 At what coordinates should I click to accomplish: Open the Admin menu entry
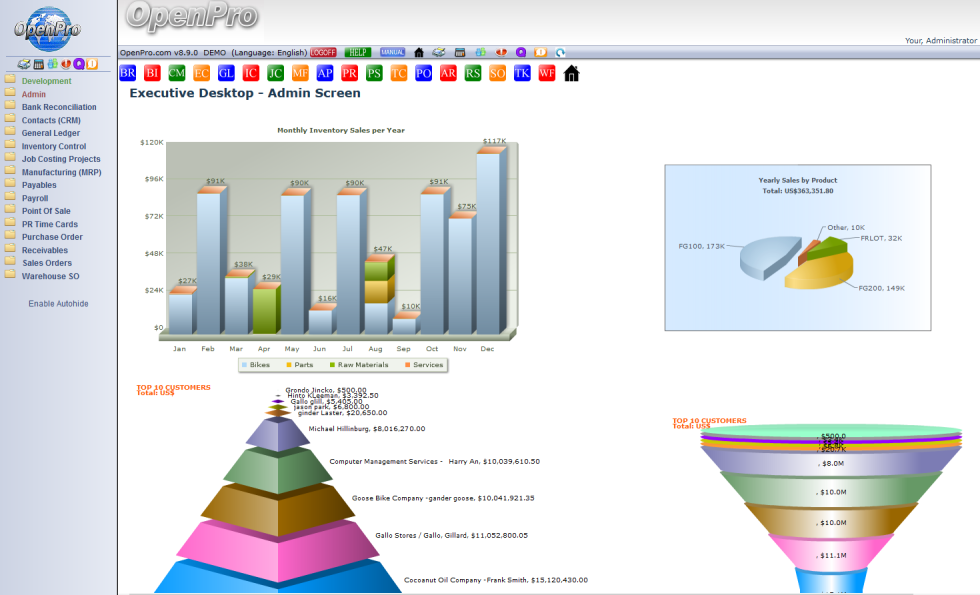(33, 94)
